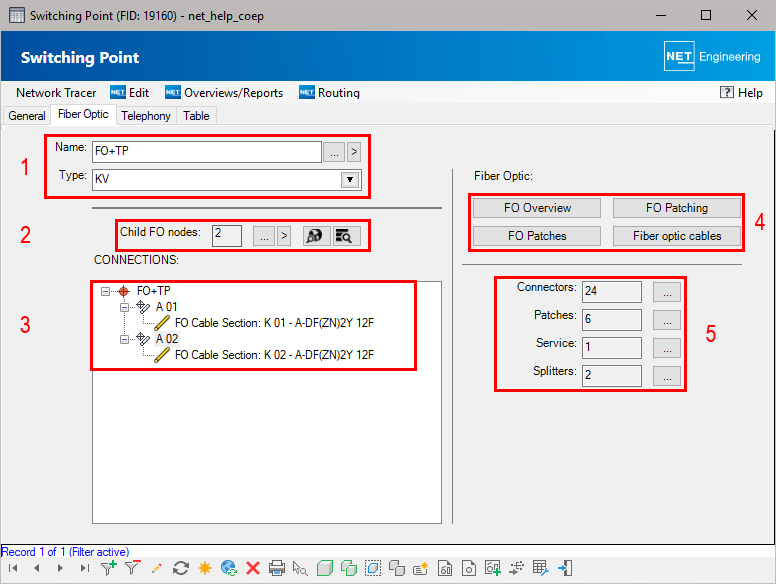The image size is (776, 584).
Task: Click the FO Patches button
Action: (x=537, y=236)
